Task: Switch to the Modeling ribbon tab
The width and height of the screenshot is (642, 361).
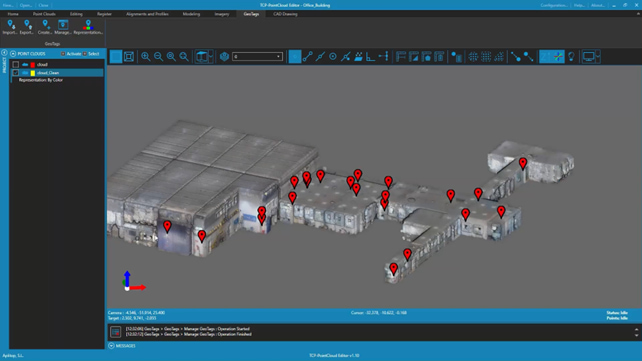Action: point(191,14)
